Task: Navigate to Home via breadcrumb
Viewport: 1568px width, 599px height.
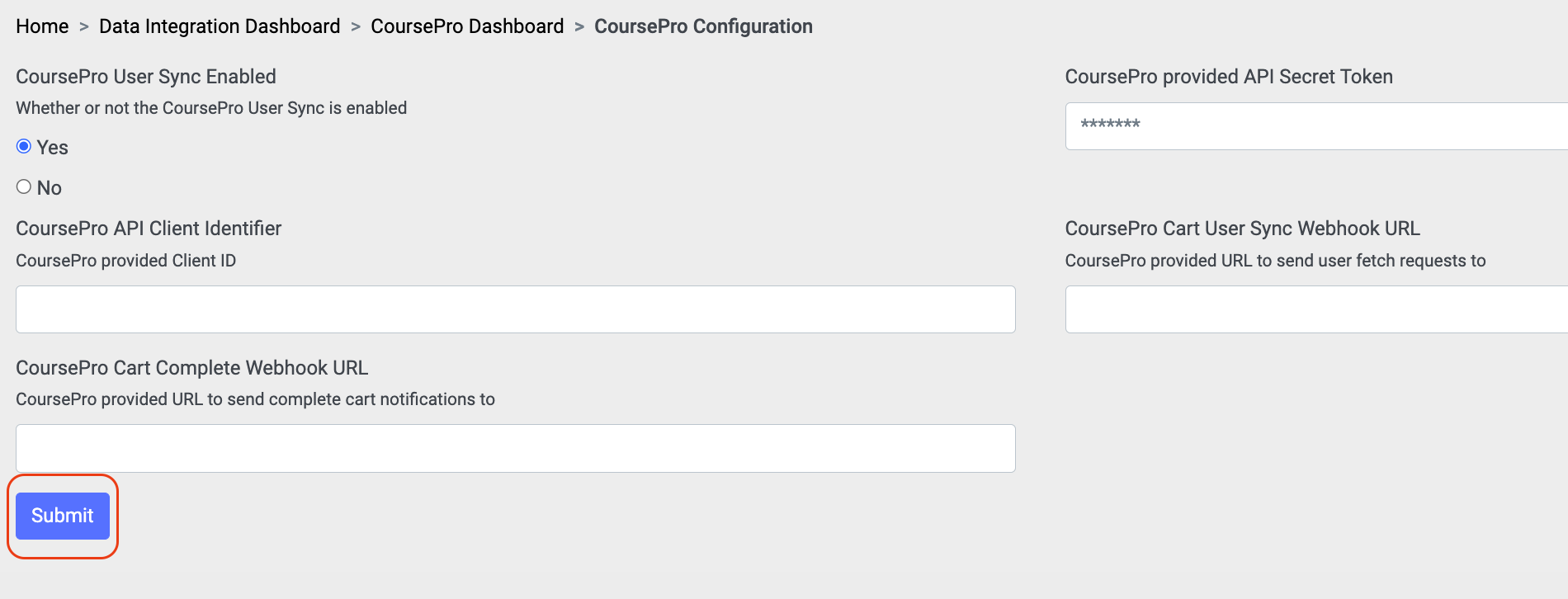Action: point(43,26)
